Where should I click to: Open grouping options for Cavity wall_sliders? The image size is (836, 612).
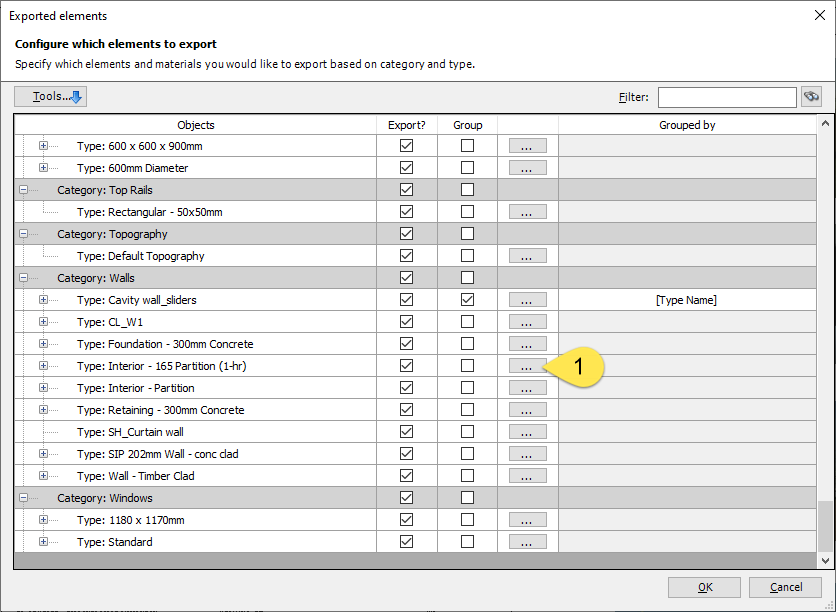point(527,300)
